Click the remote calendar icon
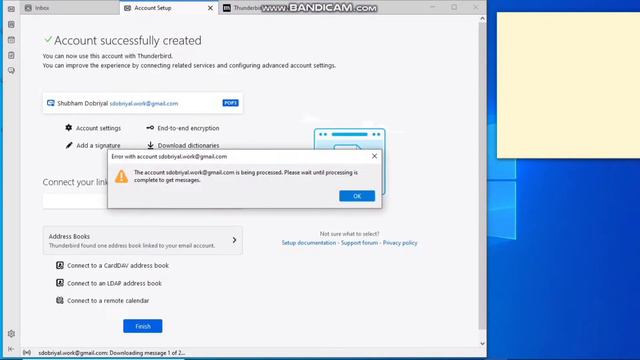Image resolution: width=640 pixels, height=360 pixels. click(x=60, y=300)
